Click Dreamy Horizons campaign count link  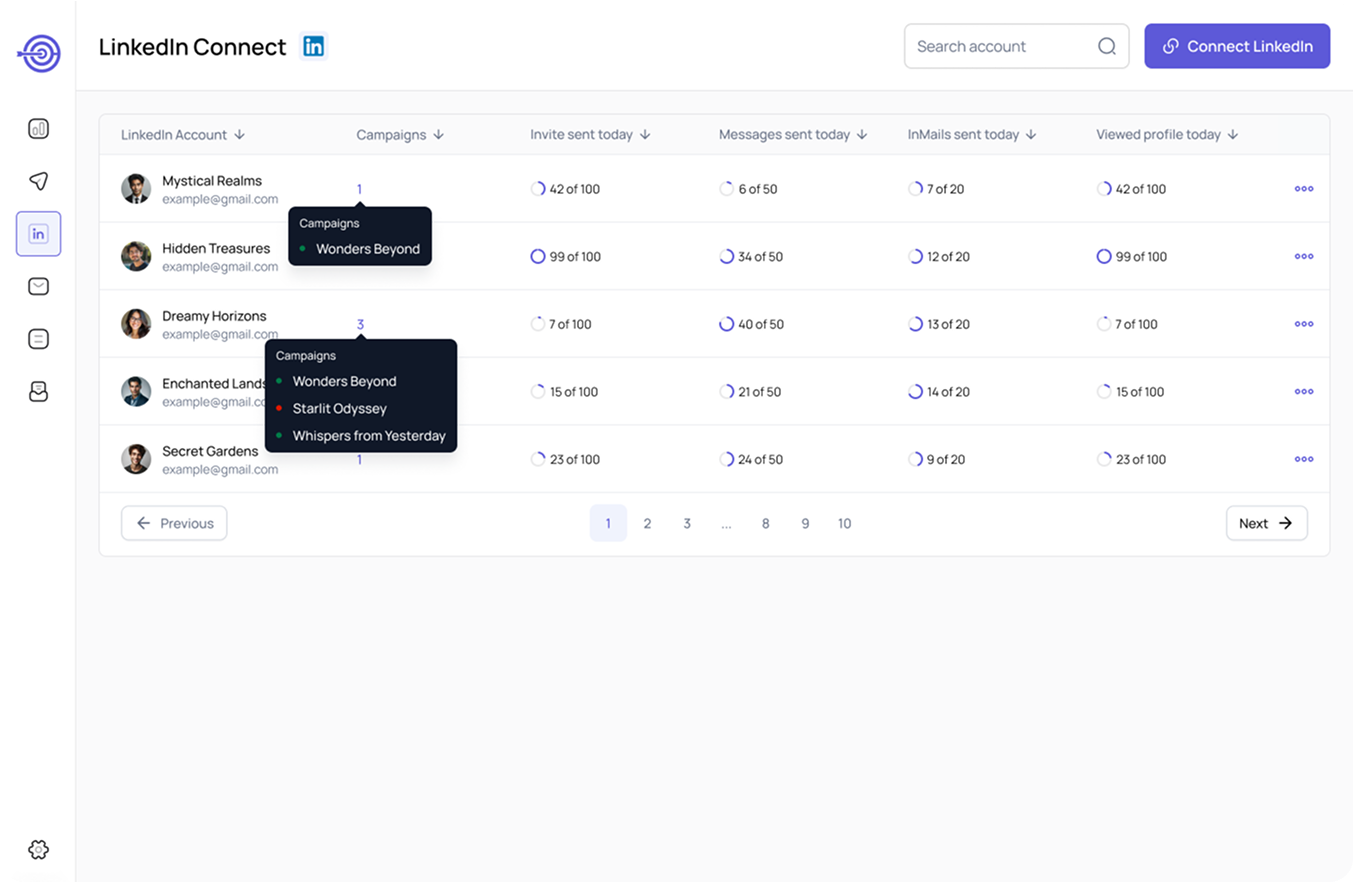pyautogui.click(x=360, y=324)
